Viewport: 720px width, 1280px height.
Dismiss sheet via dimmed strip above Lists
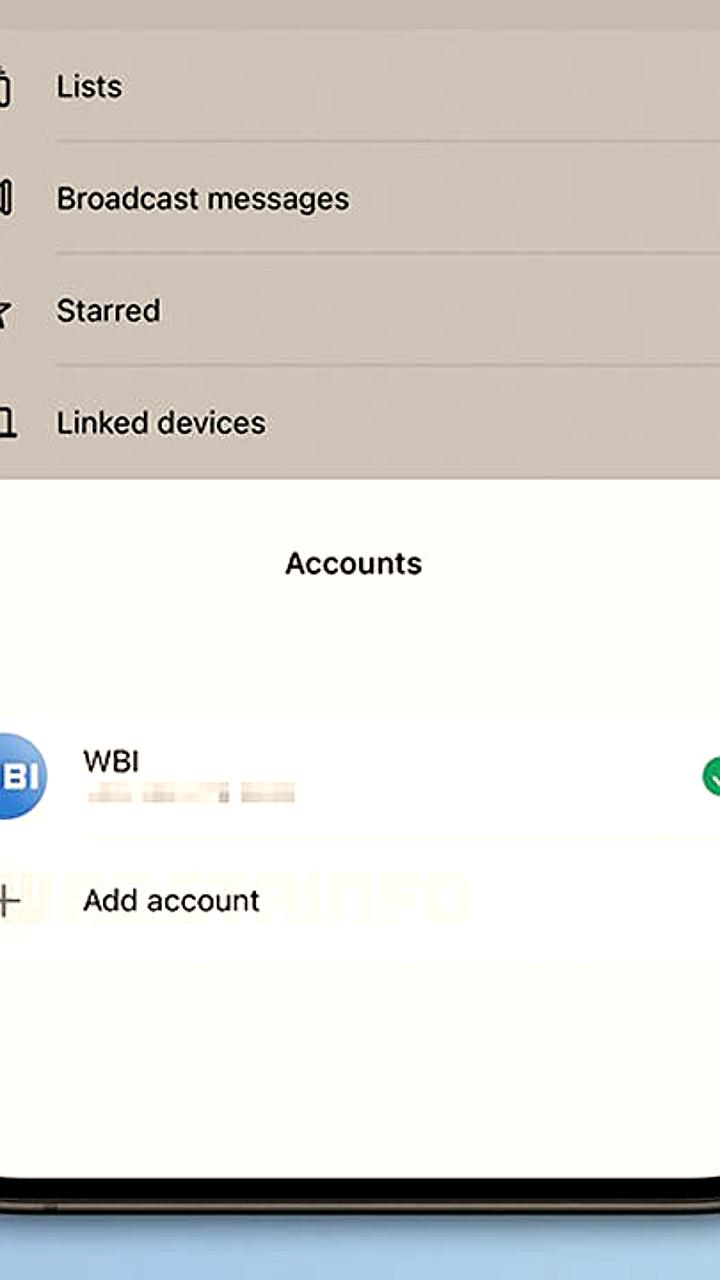click(360, 15)
